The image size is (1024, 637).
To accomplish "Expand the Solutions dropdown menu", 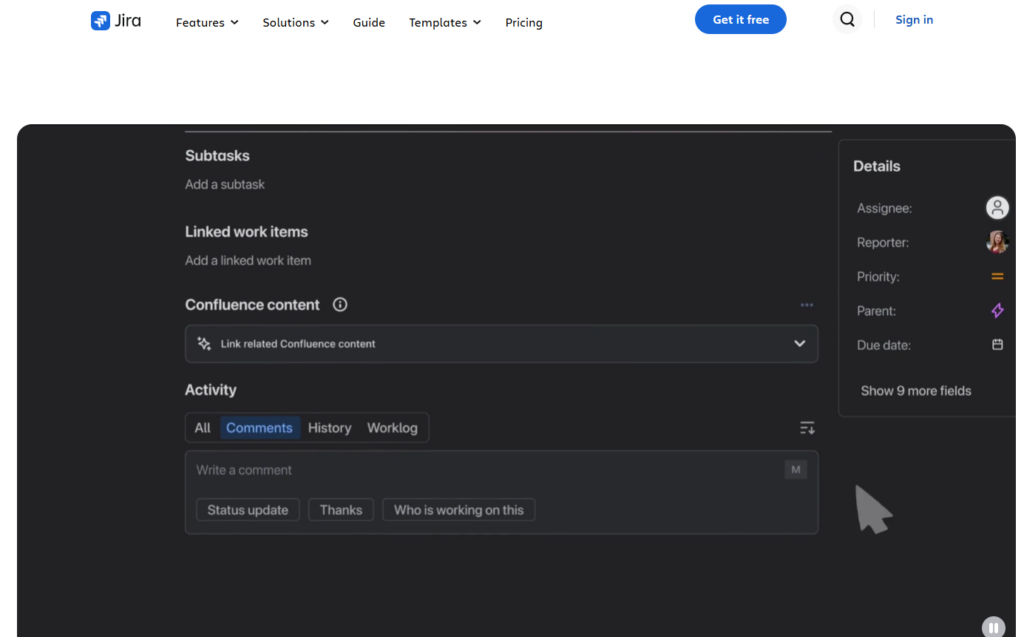I will (x=295, y=22).
